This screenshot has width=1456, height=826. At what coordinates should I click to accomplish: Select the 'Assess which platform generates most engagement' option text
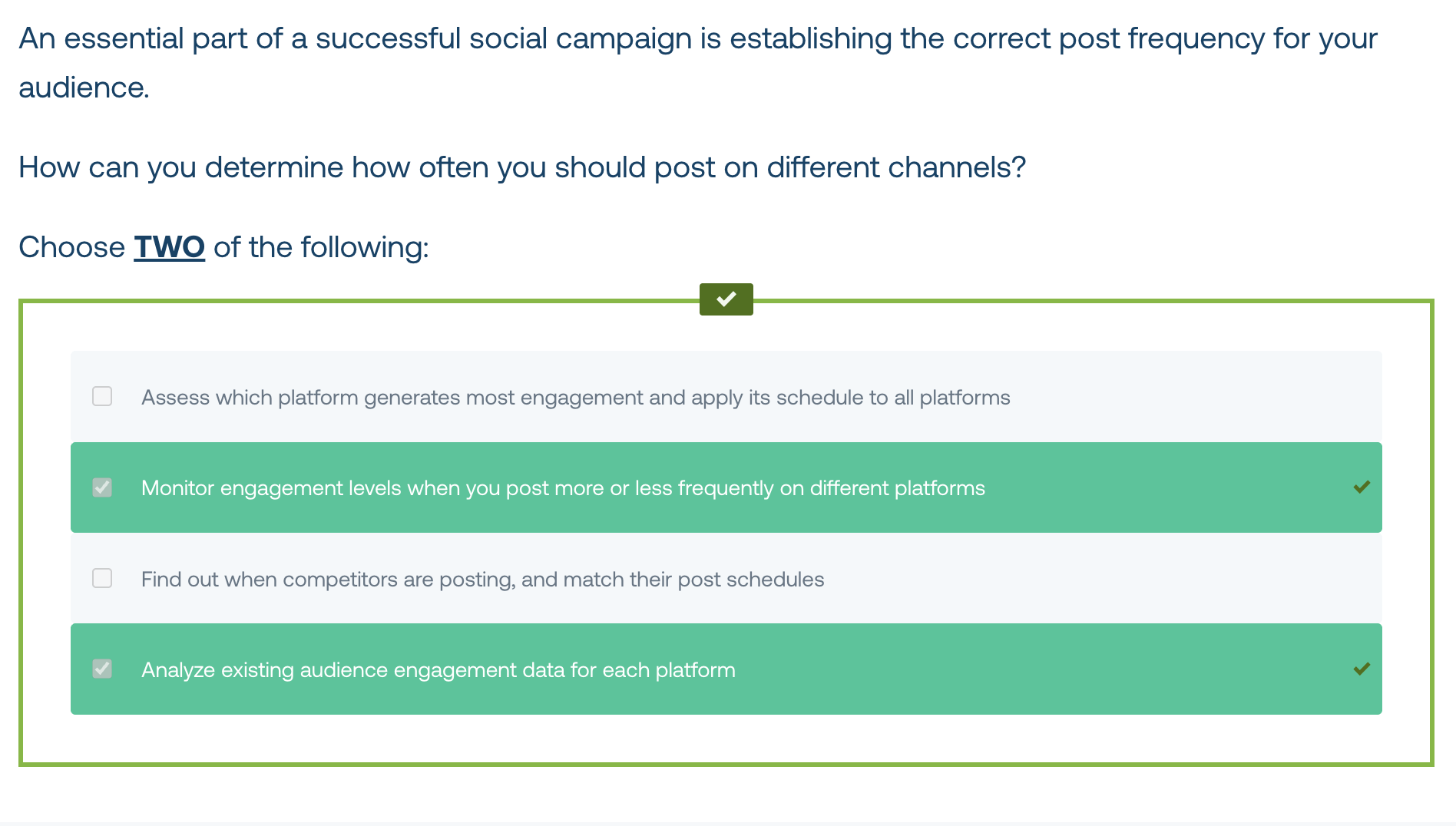tap(576, 398)
